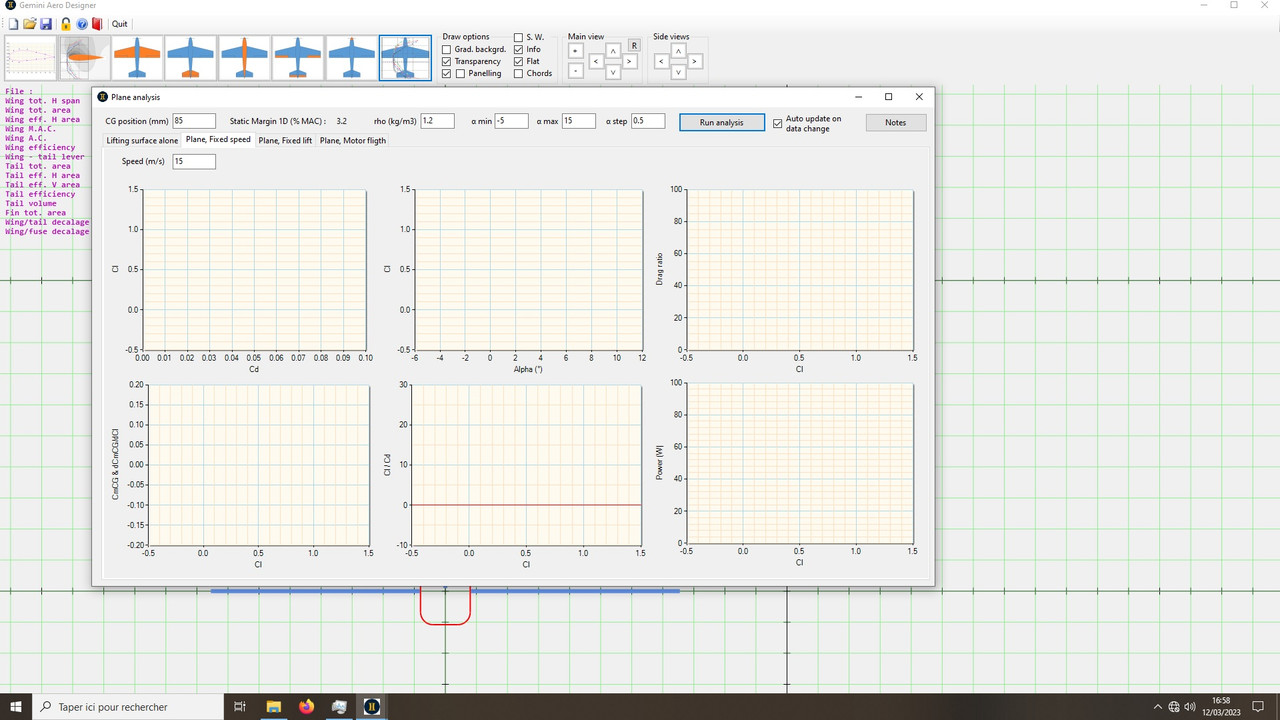Click the Run analysis button
The height and width of the screenshot is (720, 1280).
[x=722, y=122]
